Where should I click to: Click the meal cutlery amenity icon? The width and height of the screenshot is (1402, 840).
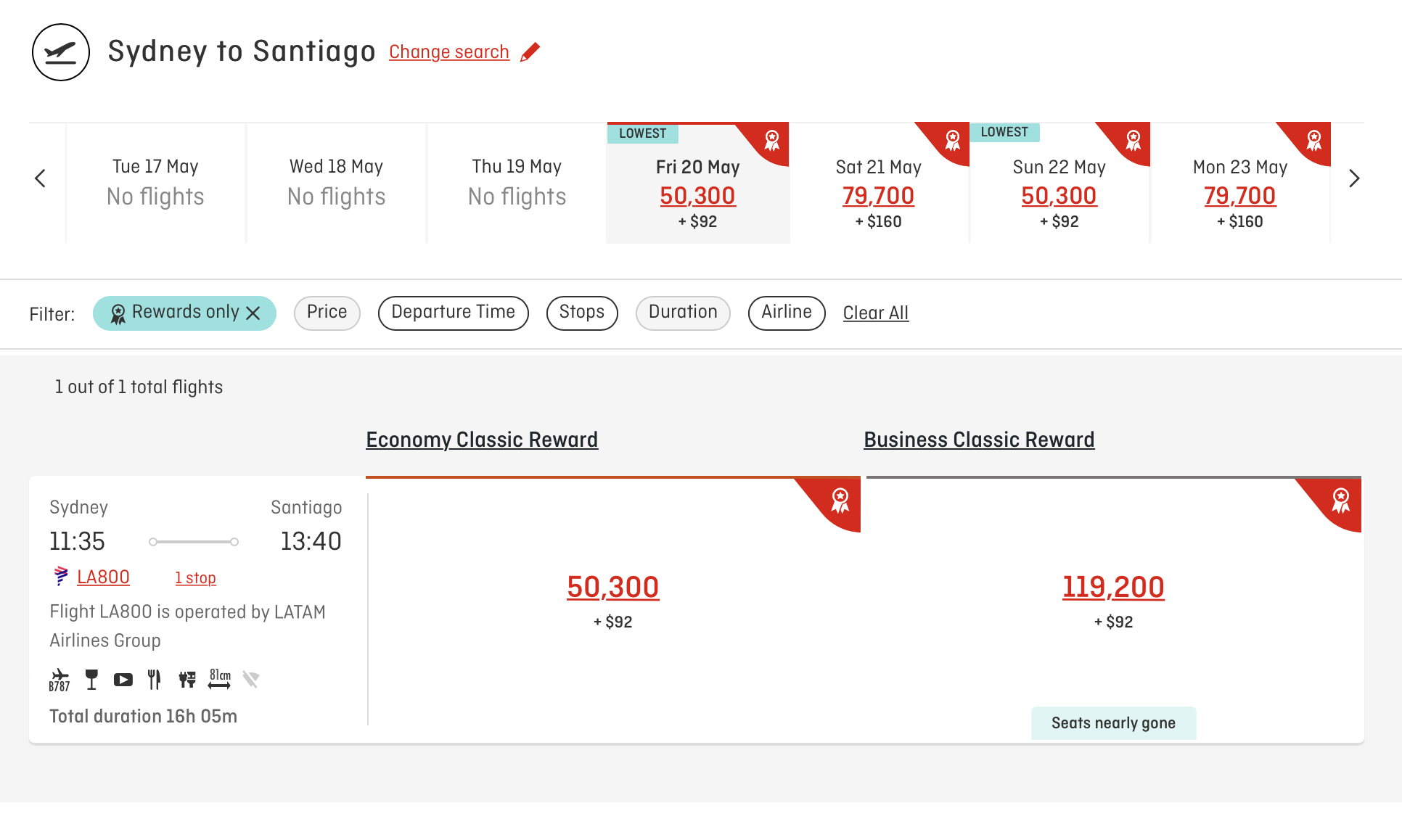pos(154,680)
